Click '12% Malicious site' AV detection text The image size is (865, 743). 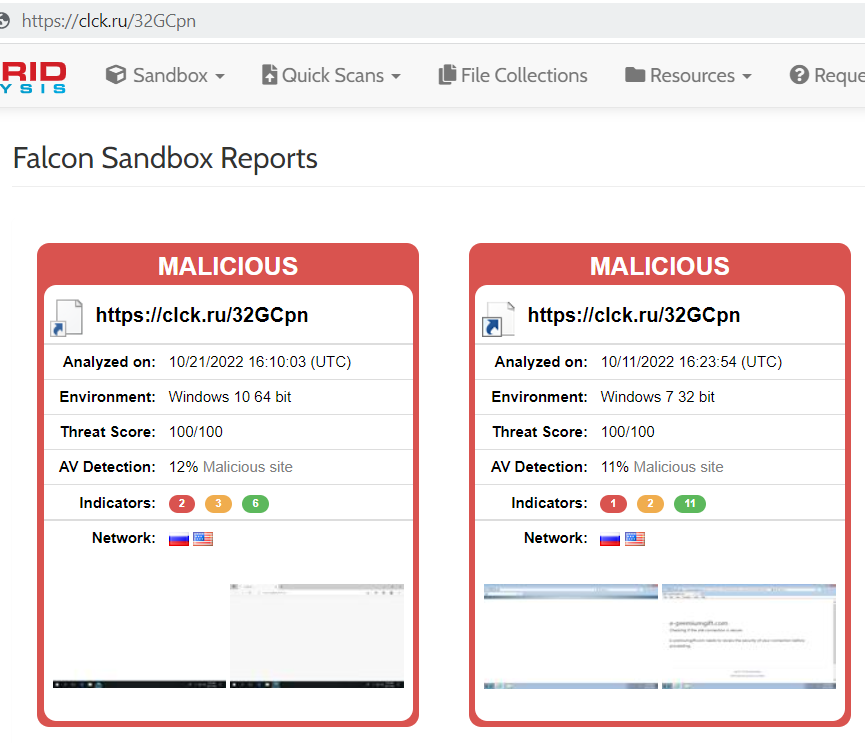231,467
